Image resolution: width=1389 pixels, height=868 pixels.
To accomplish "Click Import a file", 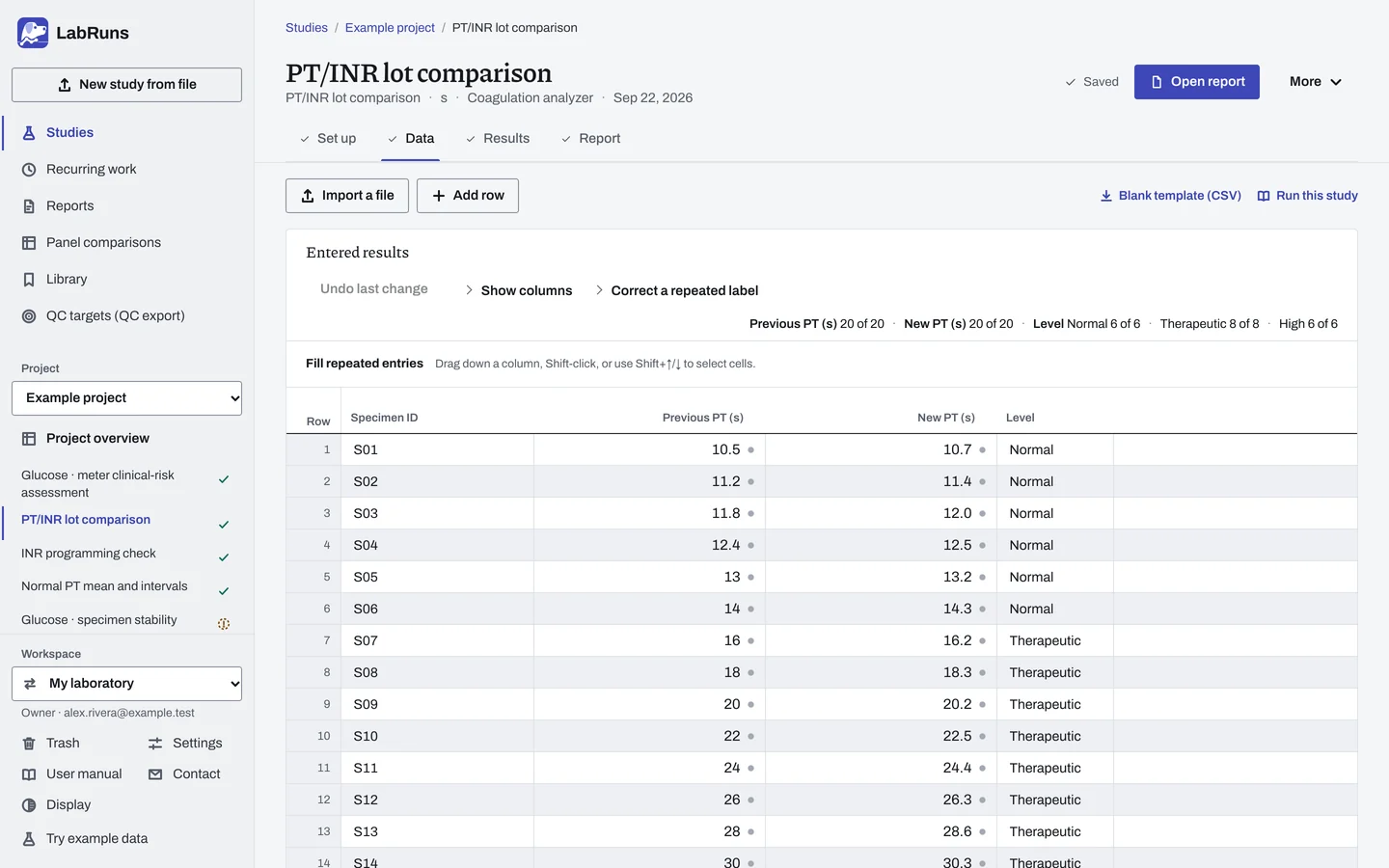I will coord(347,196).
